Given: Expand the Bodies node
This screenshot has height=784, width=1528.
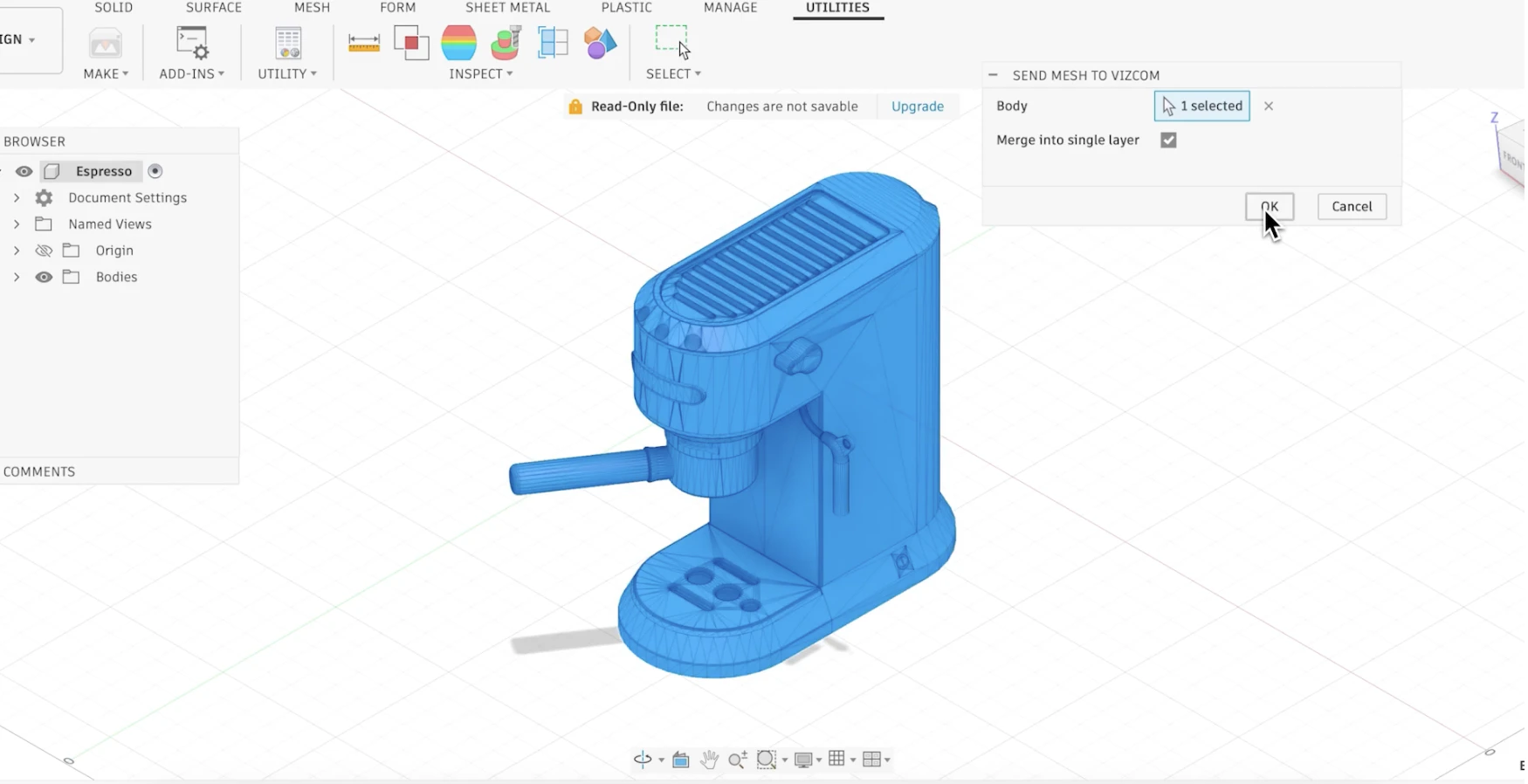Looking at the screenshot, I should [x=17, y=277].
